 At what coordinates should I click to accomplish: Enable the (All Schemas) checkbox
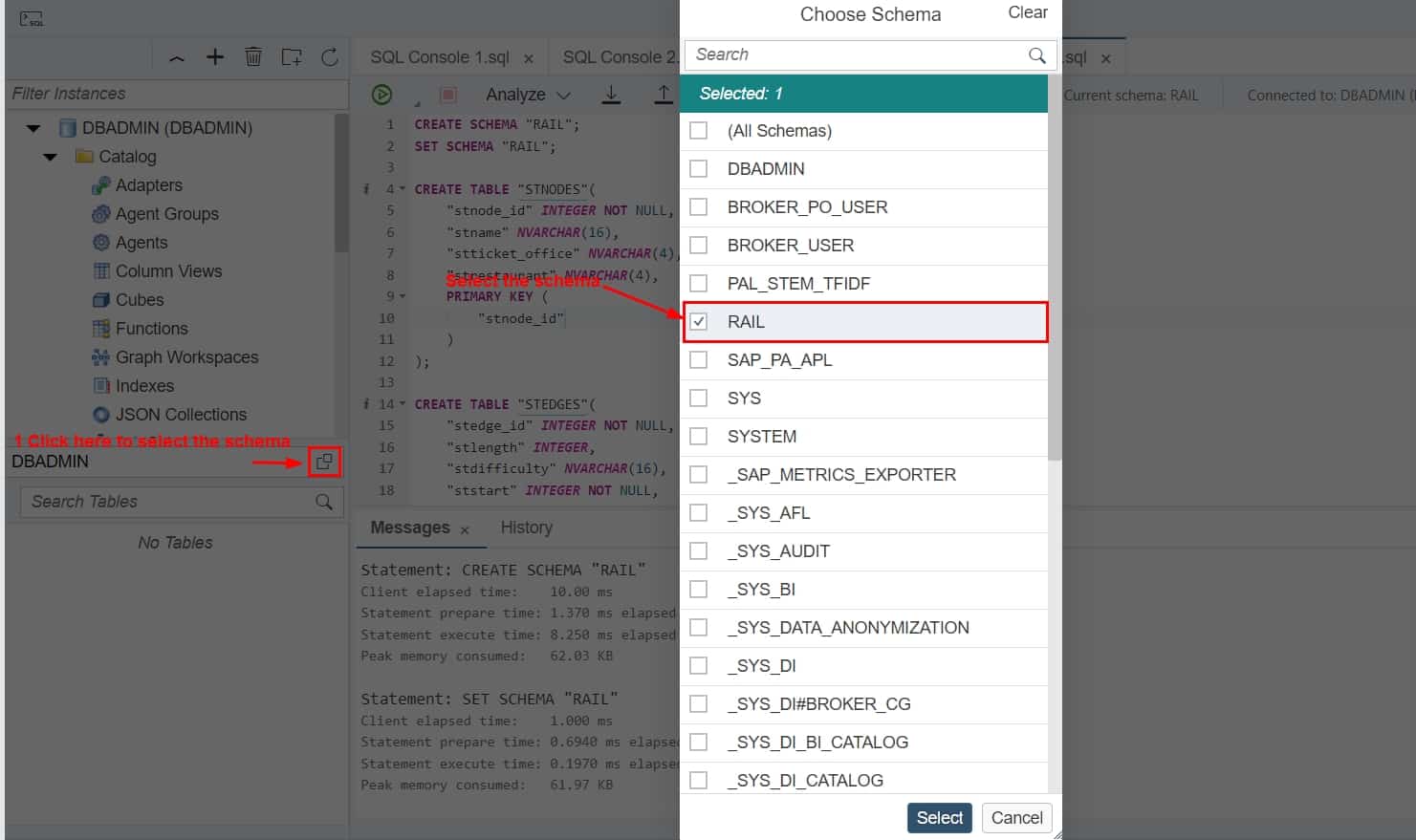(698, 131)
